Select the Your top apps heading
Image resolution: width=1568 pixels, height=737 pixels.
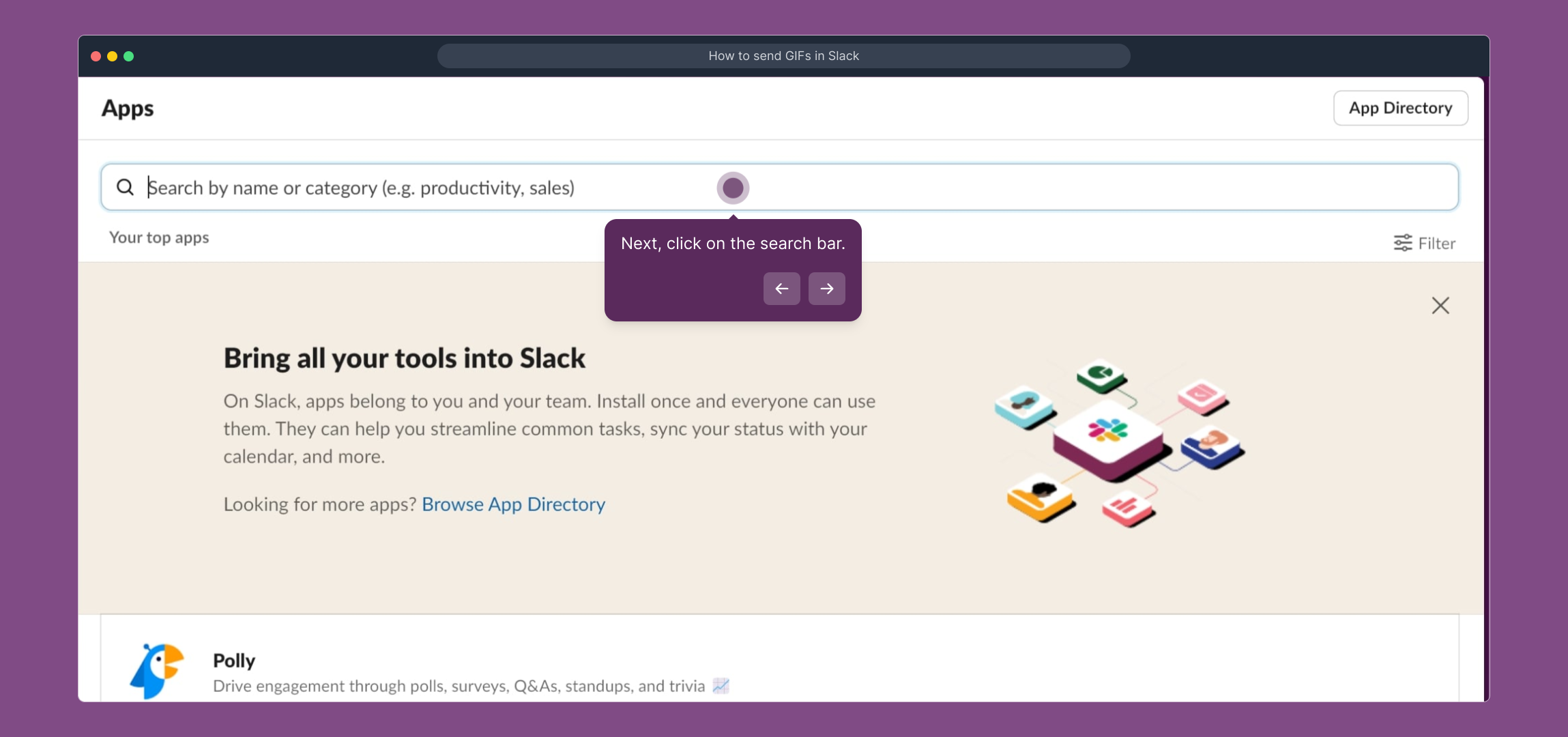tap(159, 237)
